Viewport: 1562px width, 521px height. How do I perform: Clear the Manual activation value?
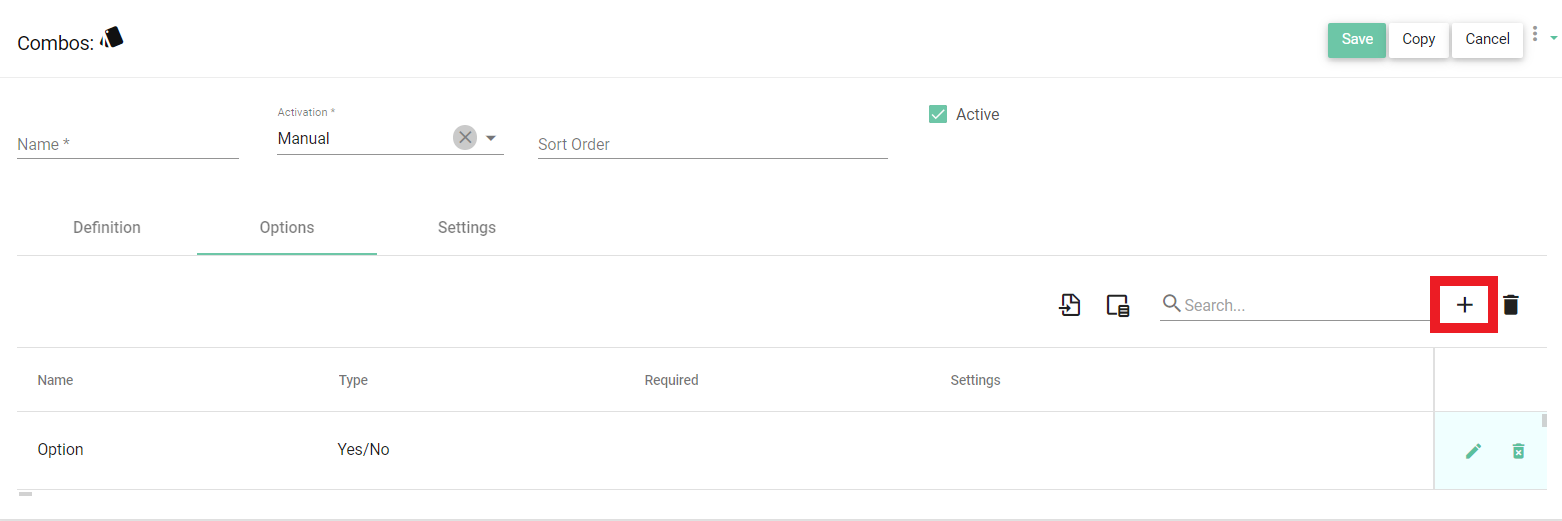(465, 138)
